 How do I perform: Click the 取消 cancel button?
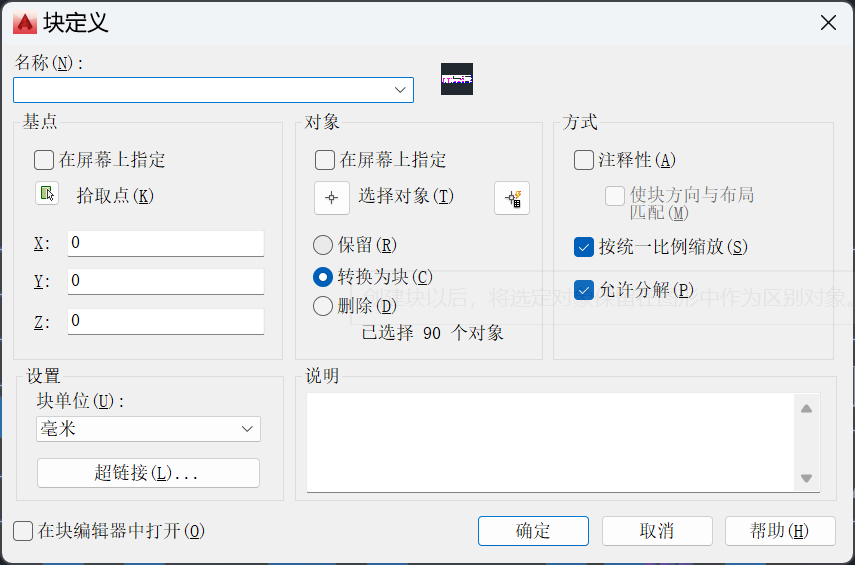[x=657, y=531]
